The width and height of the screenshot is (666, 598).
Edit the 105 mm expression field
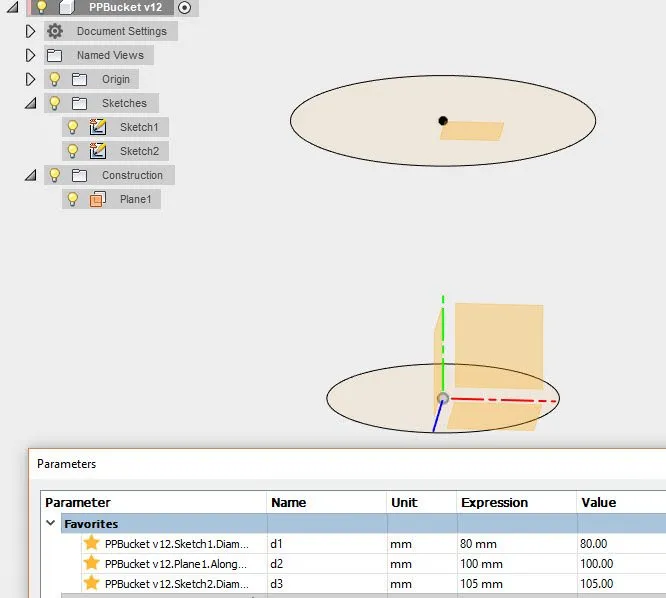[x=517, y=584]
